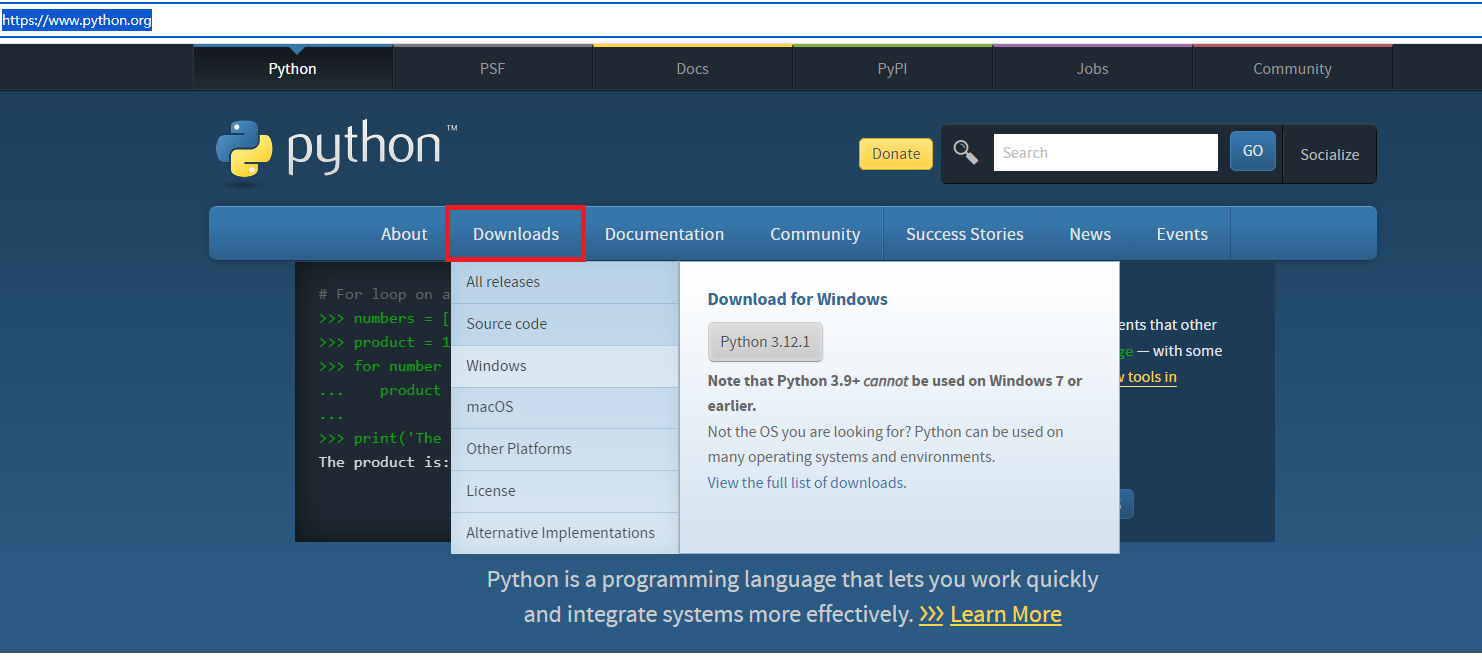Open the Jobs top tab
1482x660 pixels.
click(1093, 68)
